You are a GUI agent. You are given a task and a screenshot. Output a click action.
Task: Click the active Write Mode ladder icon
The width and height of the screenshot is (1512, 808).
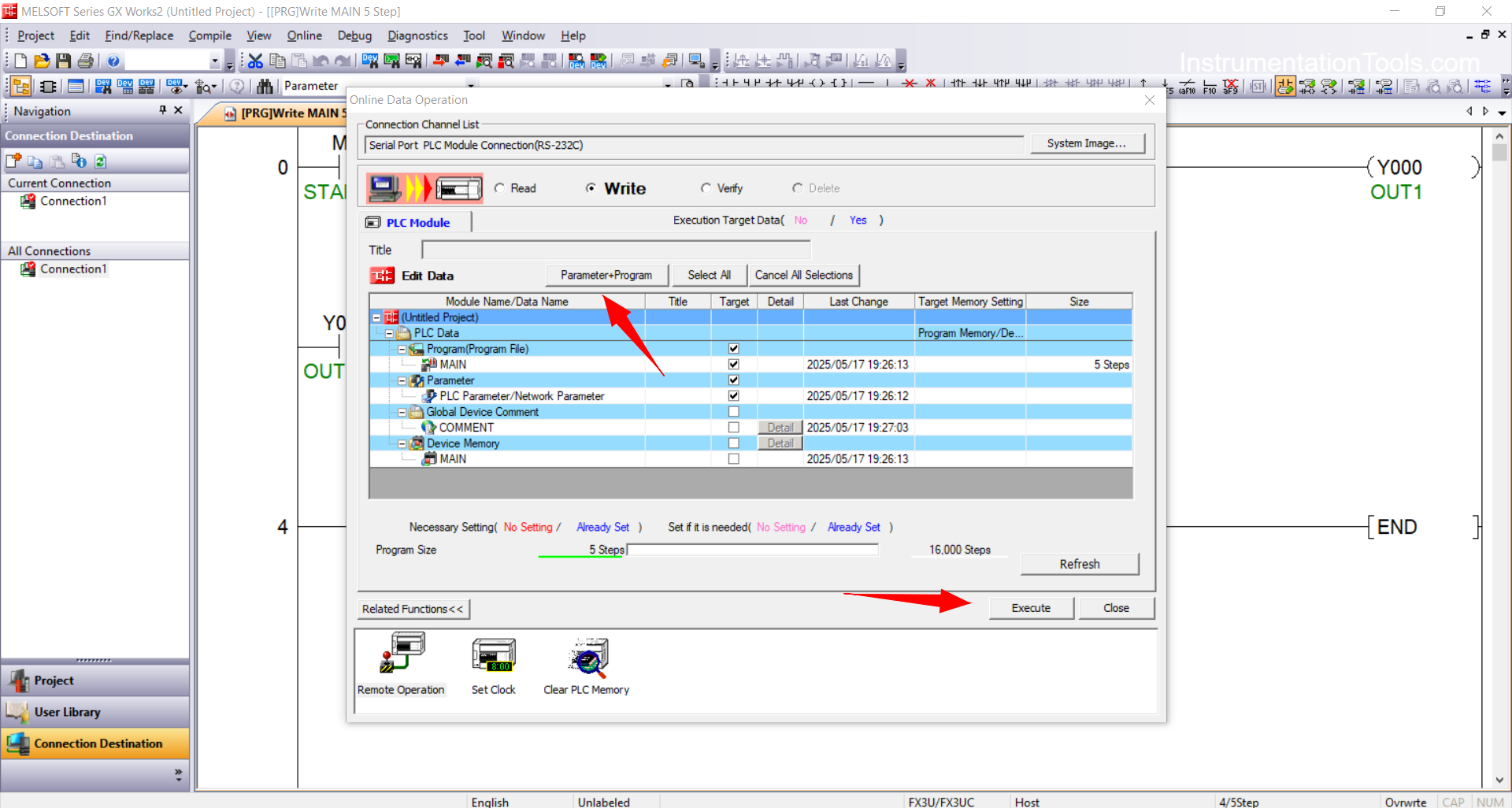click(x=1285, y=86)
